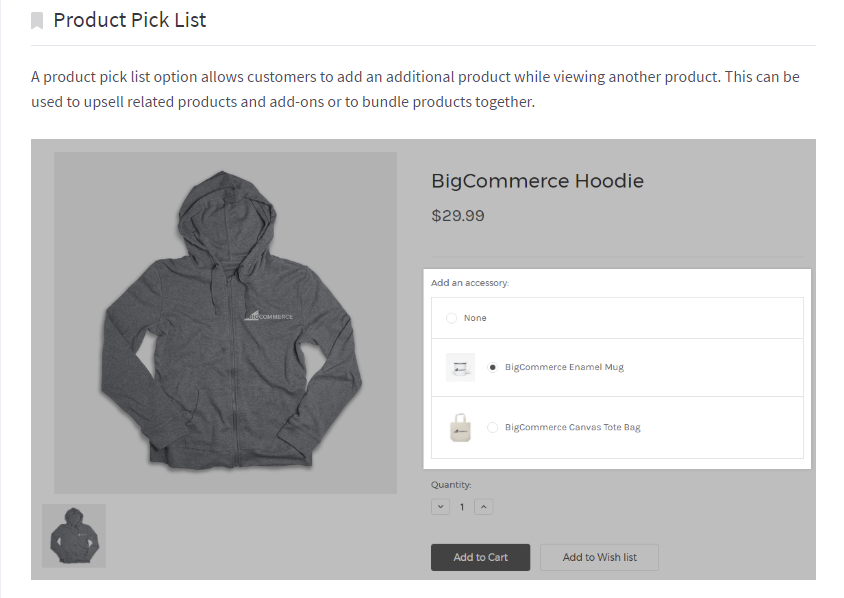Choose the Canvas Tote Bag radio button
Screen dimensions: 844x598
pyautogui.click(x=492, y=427)
